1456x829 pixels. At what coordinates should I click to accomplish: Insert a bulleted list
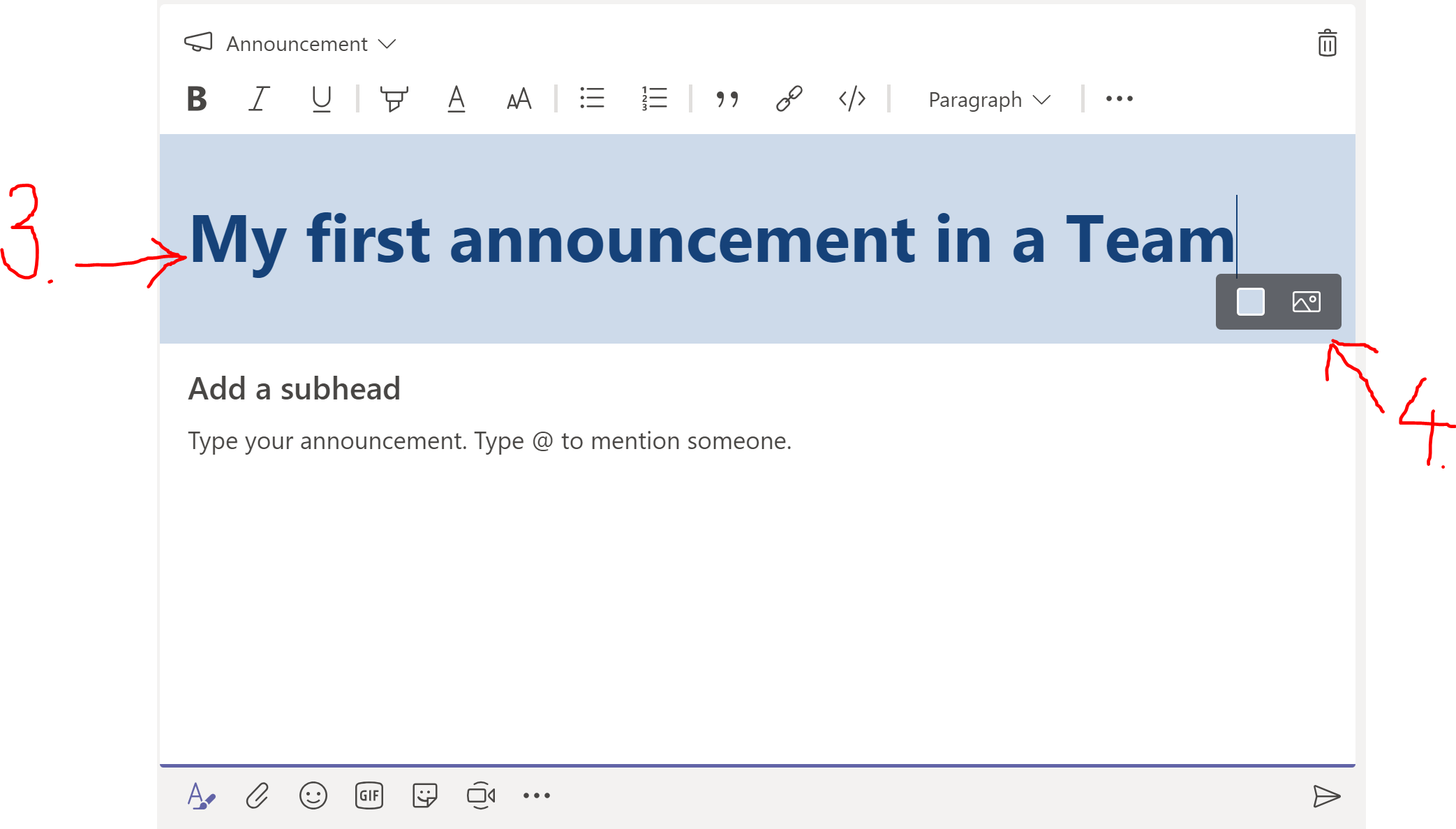coord(591,98)
